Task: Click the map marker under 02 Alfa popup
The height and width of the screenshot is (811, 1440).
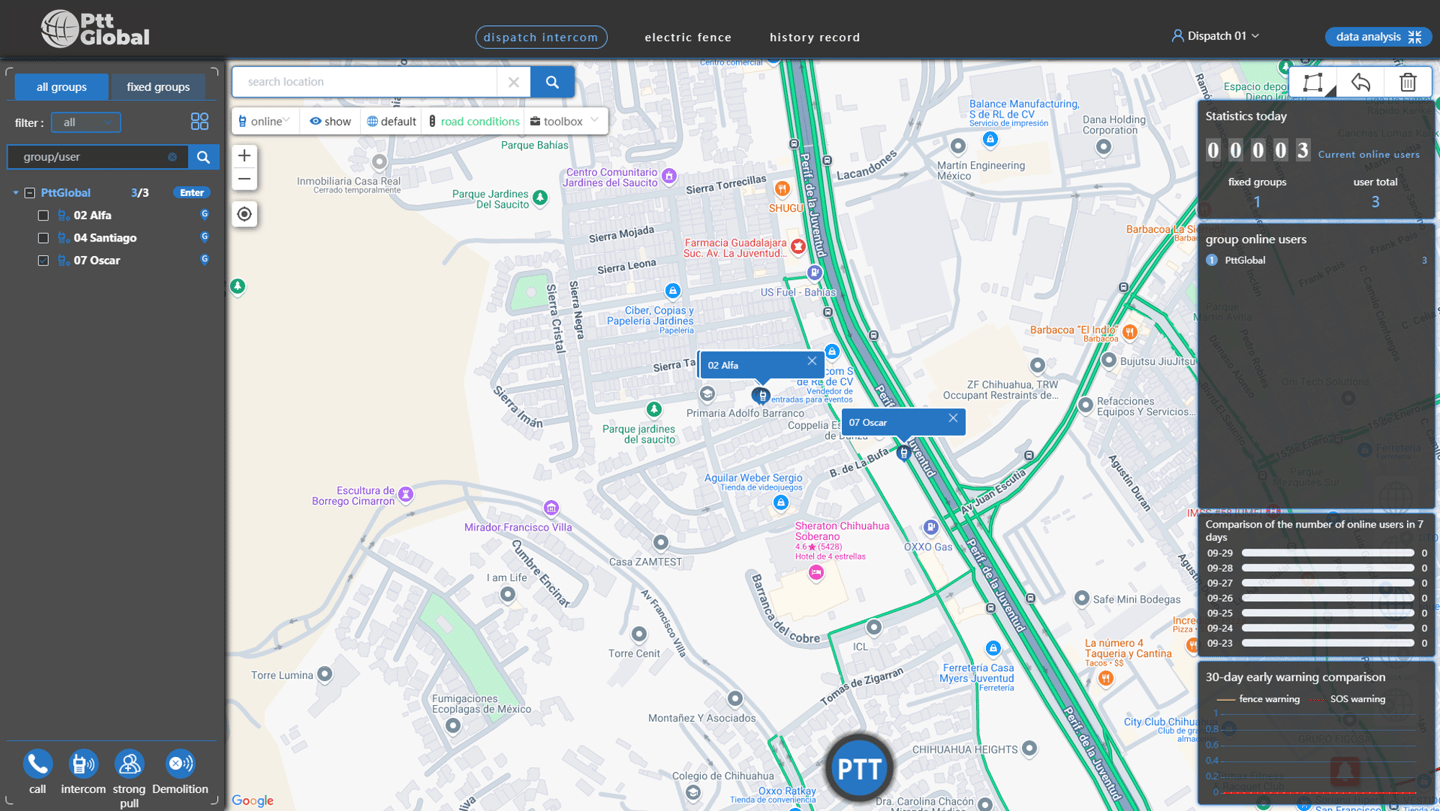Action: coord(761,396)
